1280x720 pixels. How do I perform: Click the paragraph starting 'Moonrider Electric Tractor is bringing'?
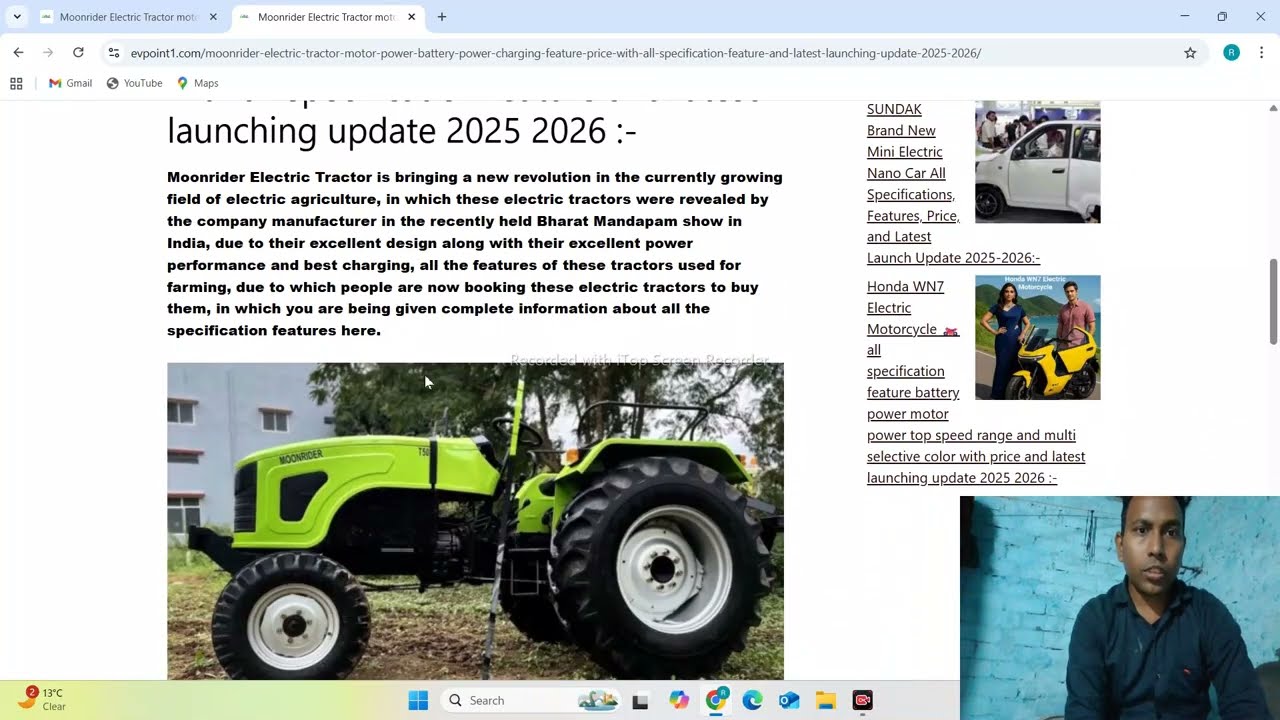pos(475,254)
